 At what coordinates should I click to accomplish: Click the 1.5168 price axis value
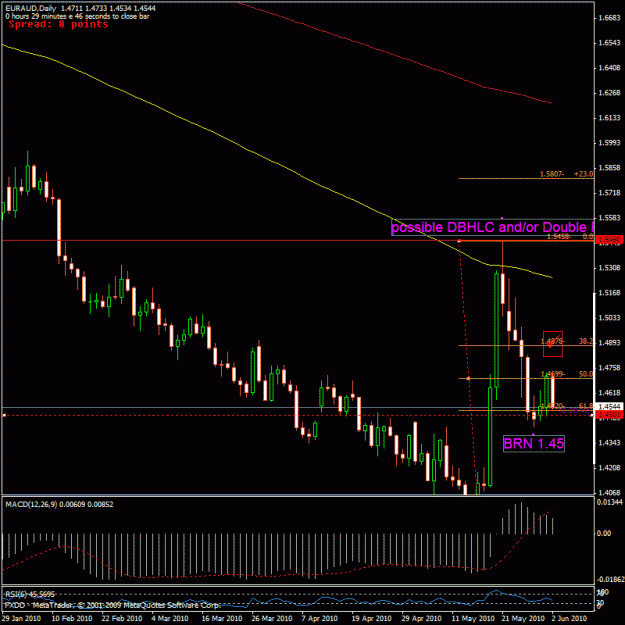(610, 293)
